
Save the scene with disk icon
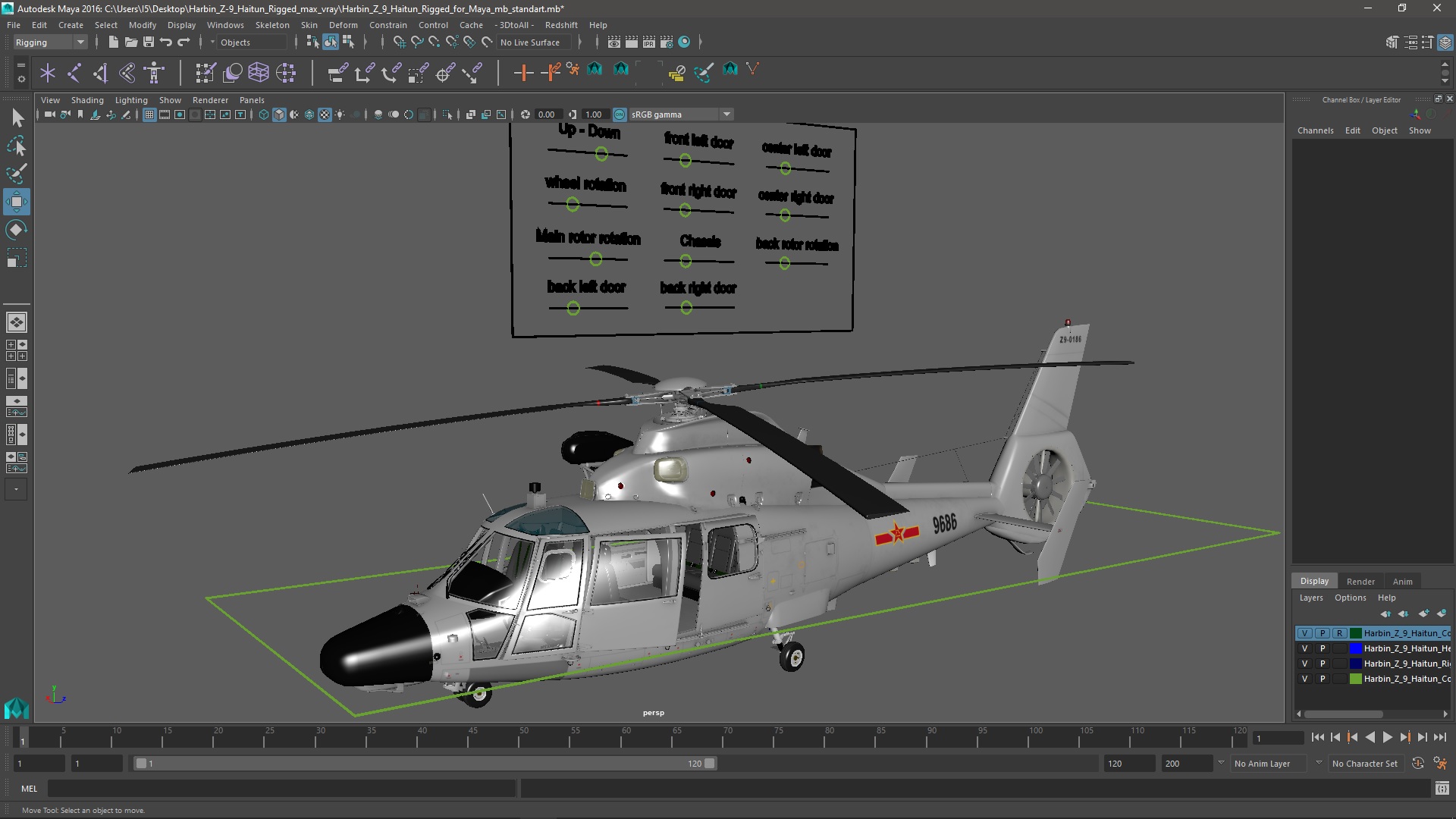tap(149, 42)
